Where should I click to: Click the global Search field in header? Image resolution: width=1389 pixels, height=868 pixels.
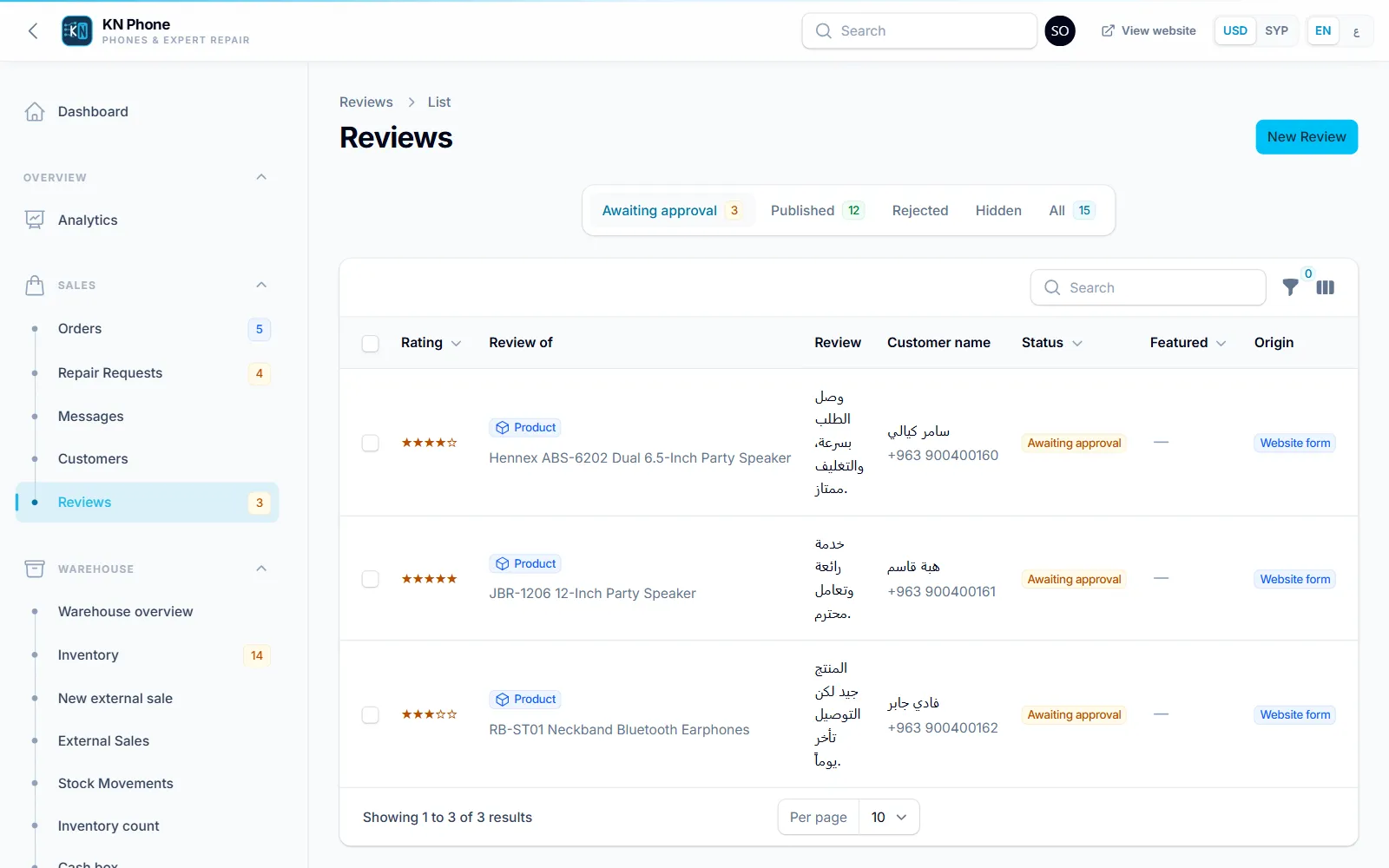pos(919,31)
